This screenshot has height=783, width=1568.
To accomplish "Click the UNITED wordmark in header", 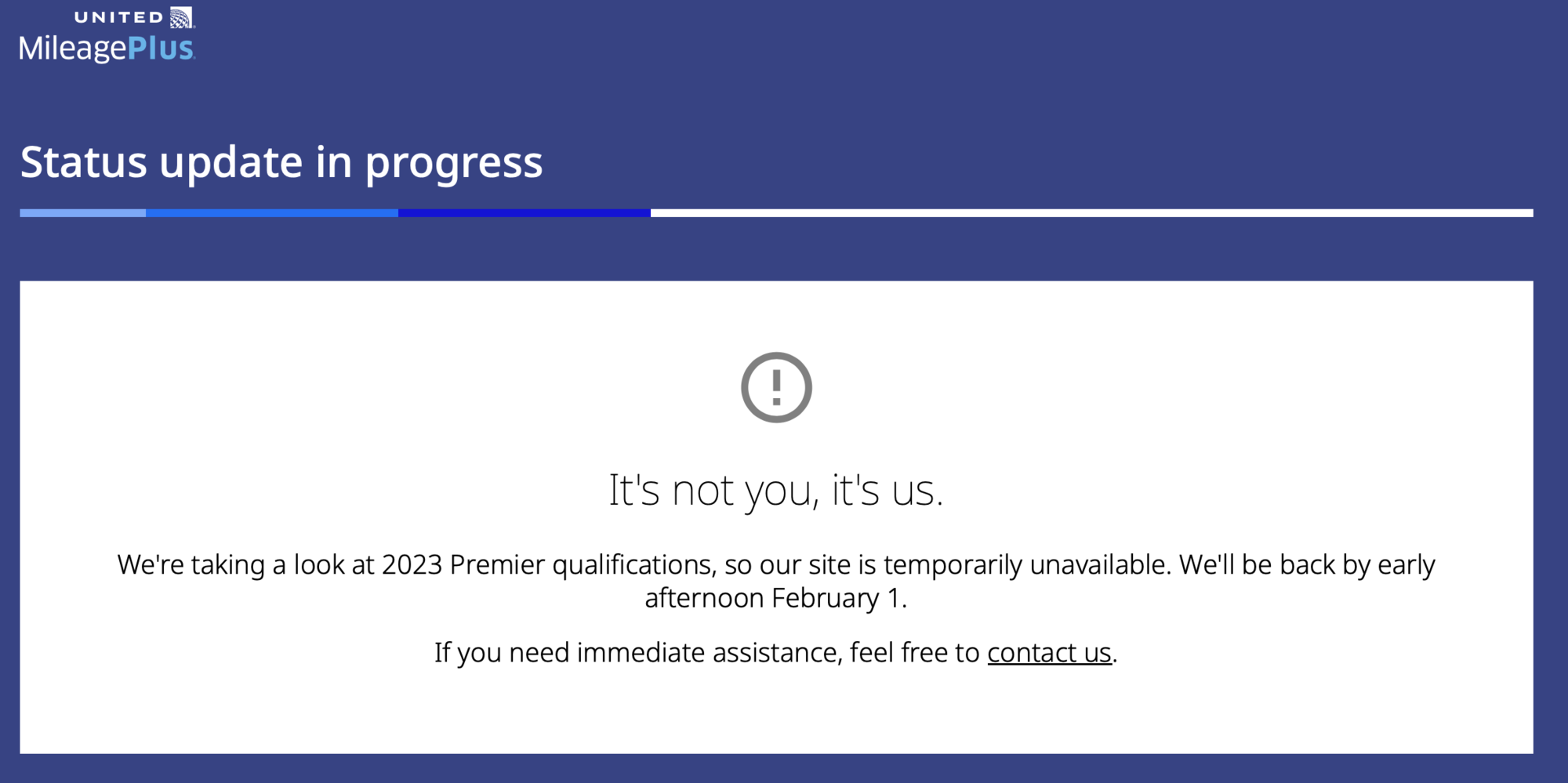I will point(118,17).
